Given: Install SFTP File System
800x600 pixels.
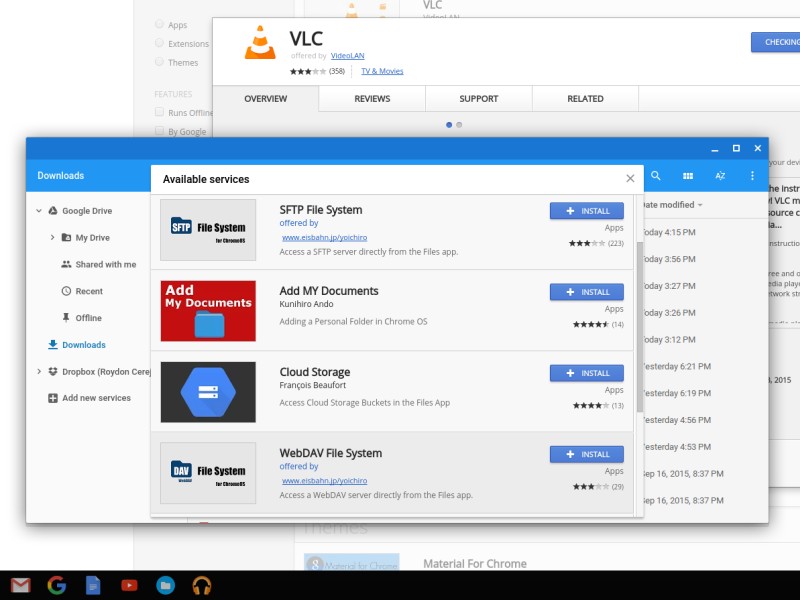Looking at the screenshot, I should [586, 211].
